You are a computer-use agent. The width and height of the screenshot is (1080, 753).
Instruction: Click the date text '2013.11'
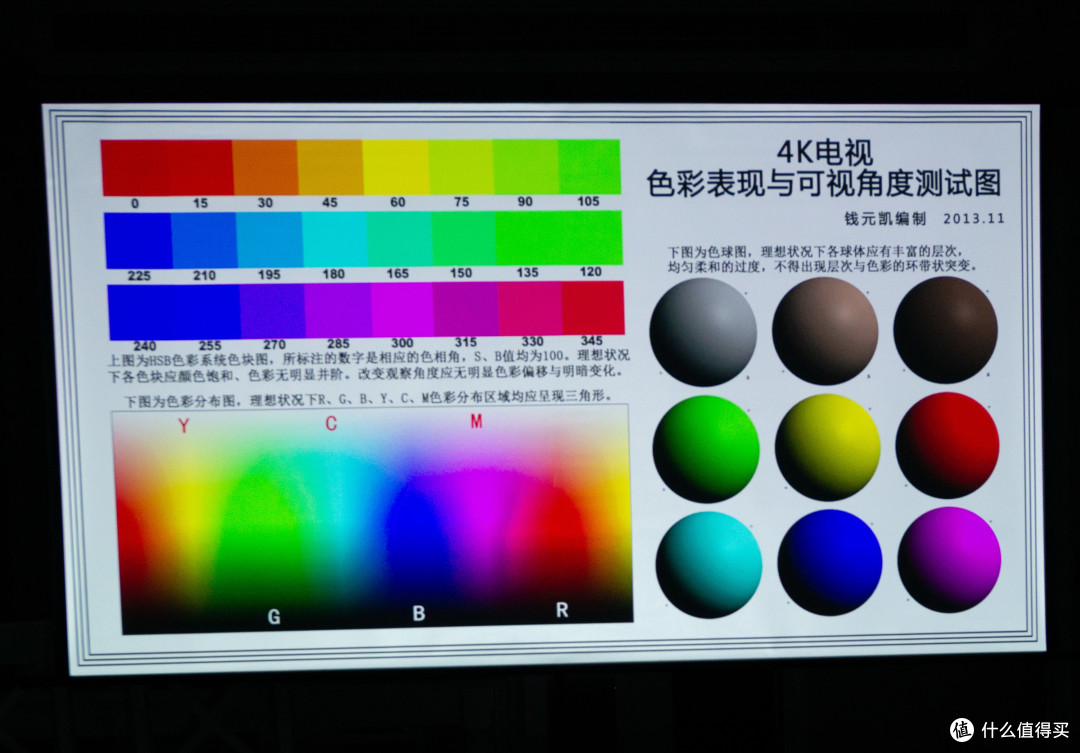tap(974, 218)
